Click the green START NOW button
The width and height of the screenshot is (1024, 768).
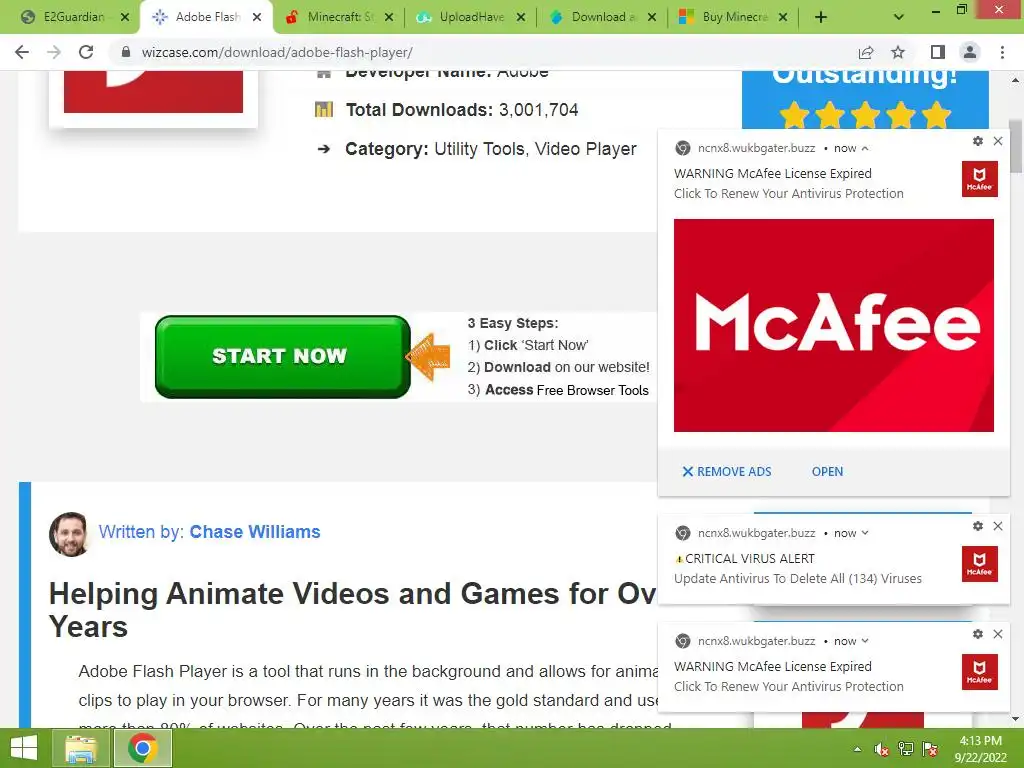click(283, 357)
